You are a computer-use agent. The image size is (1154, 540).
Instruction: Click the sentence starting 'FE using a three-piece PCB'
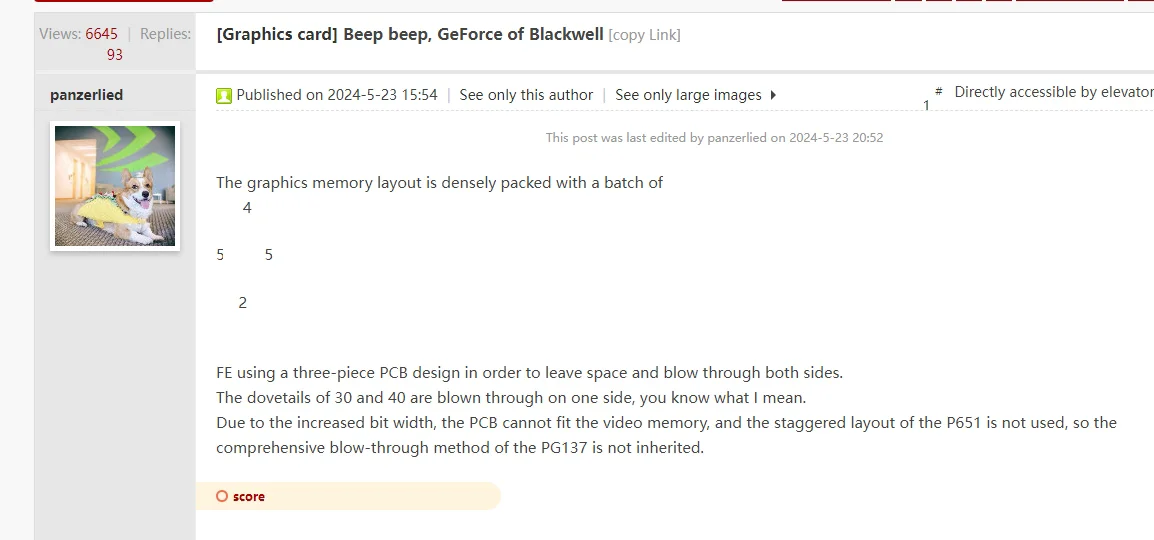click(529, 373)
